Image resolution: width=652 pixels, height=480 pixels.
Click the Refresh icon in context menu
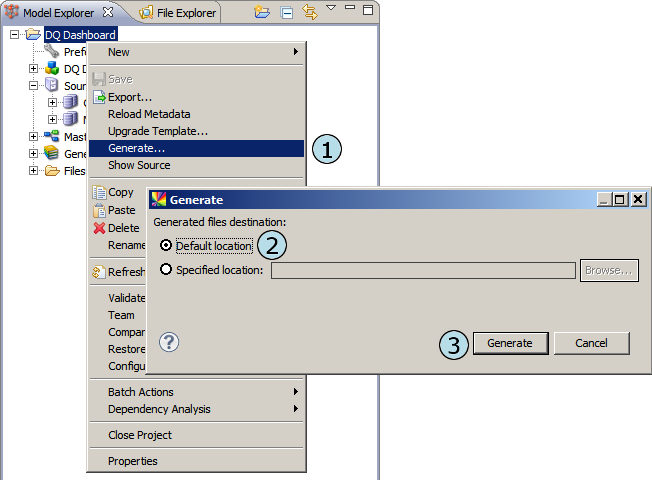[99, 271]
